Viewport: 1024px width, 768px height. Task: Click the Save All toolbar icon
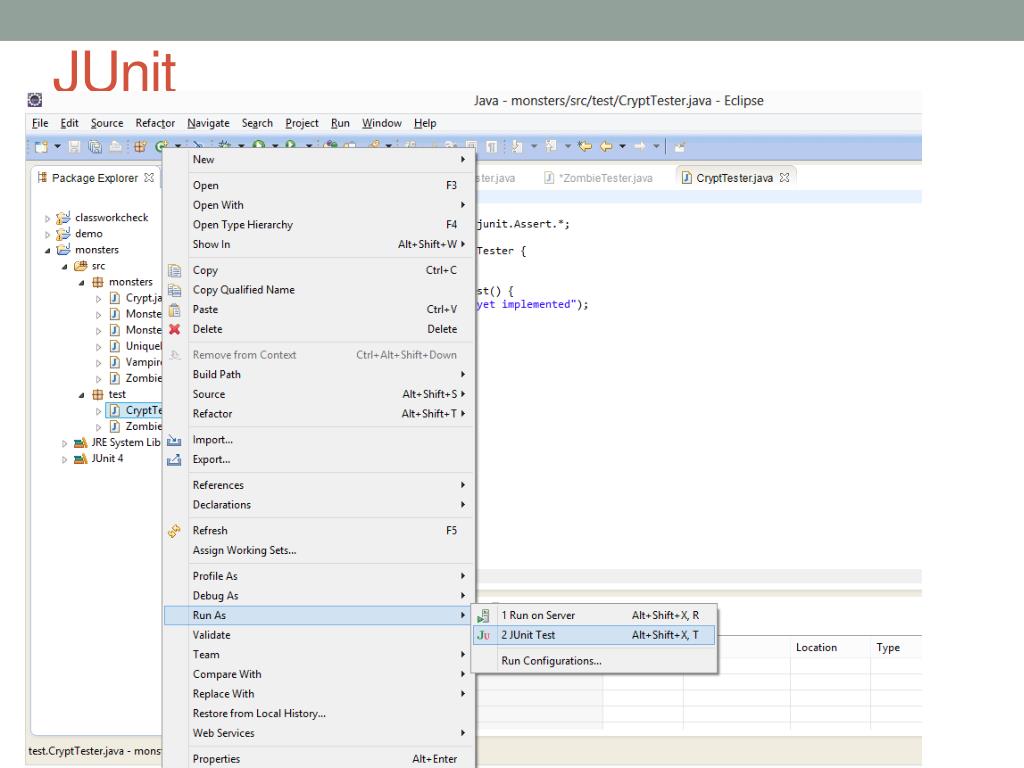pos(95,147)
